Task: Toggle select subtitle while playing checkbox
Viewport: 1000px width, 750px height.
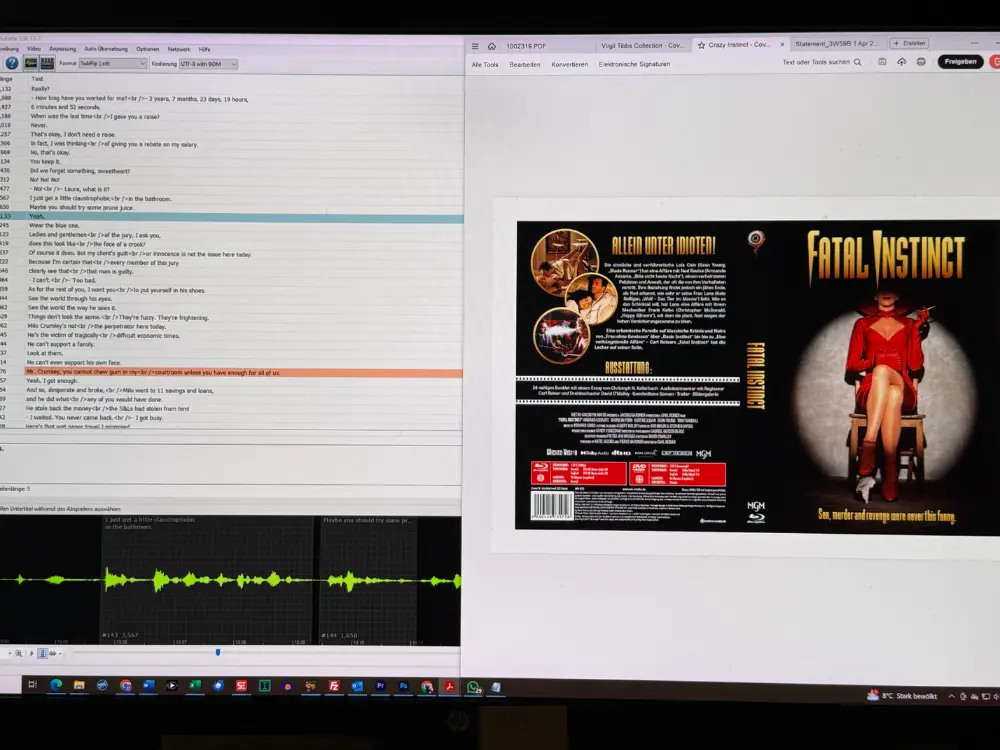Action: [61, 509]
